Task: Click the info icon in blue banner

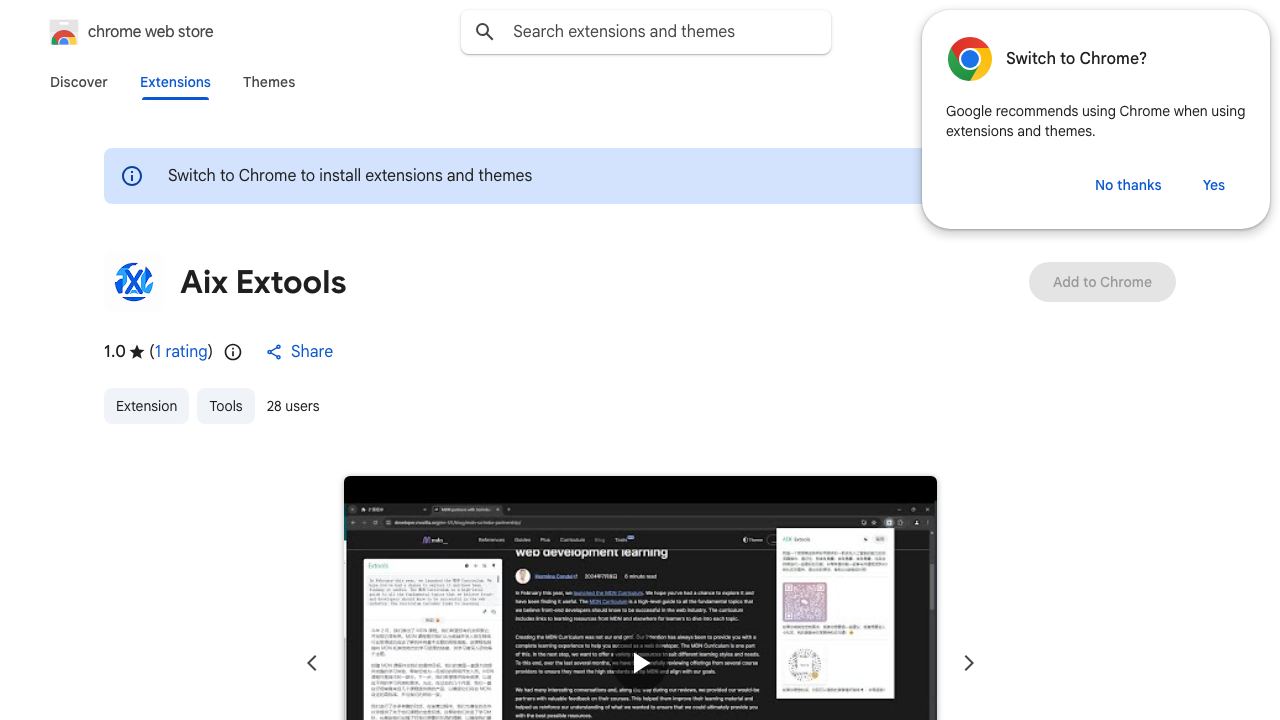Action: pos(132,176)
